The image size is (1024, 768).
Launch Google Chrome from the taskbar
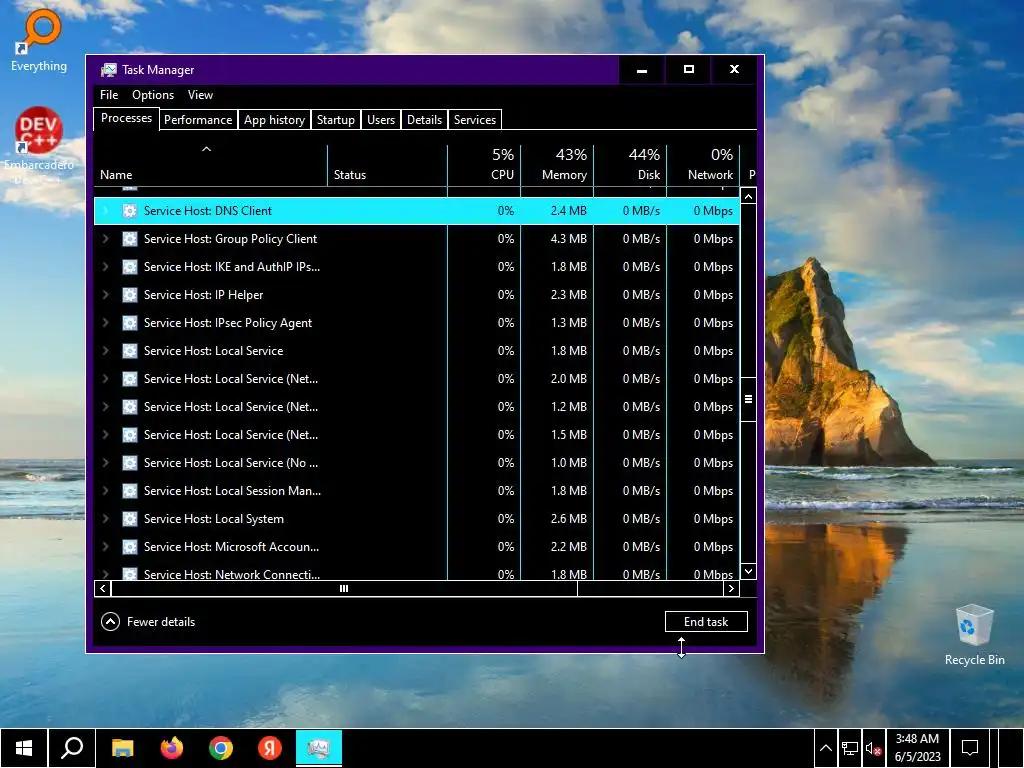[x=221, y=748]
